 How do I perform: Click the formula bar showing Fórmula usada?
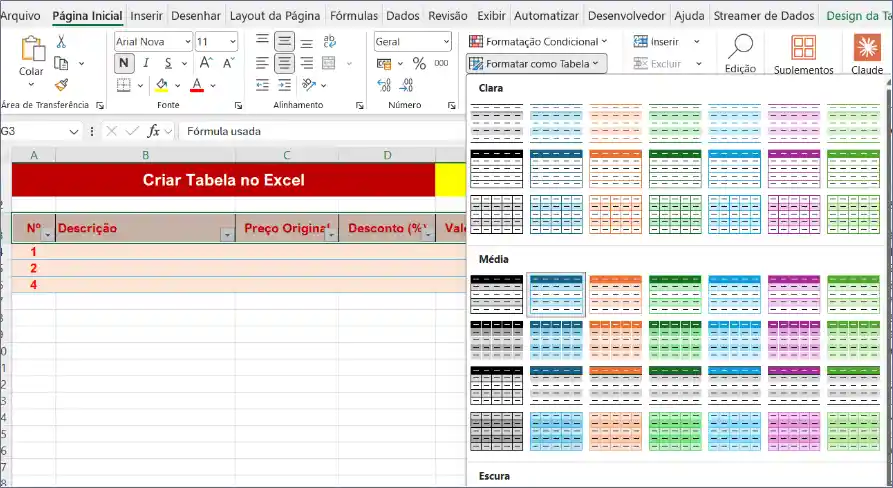(322, 132)
